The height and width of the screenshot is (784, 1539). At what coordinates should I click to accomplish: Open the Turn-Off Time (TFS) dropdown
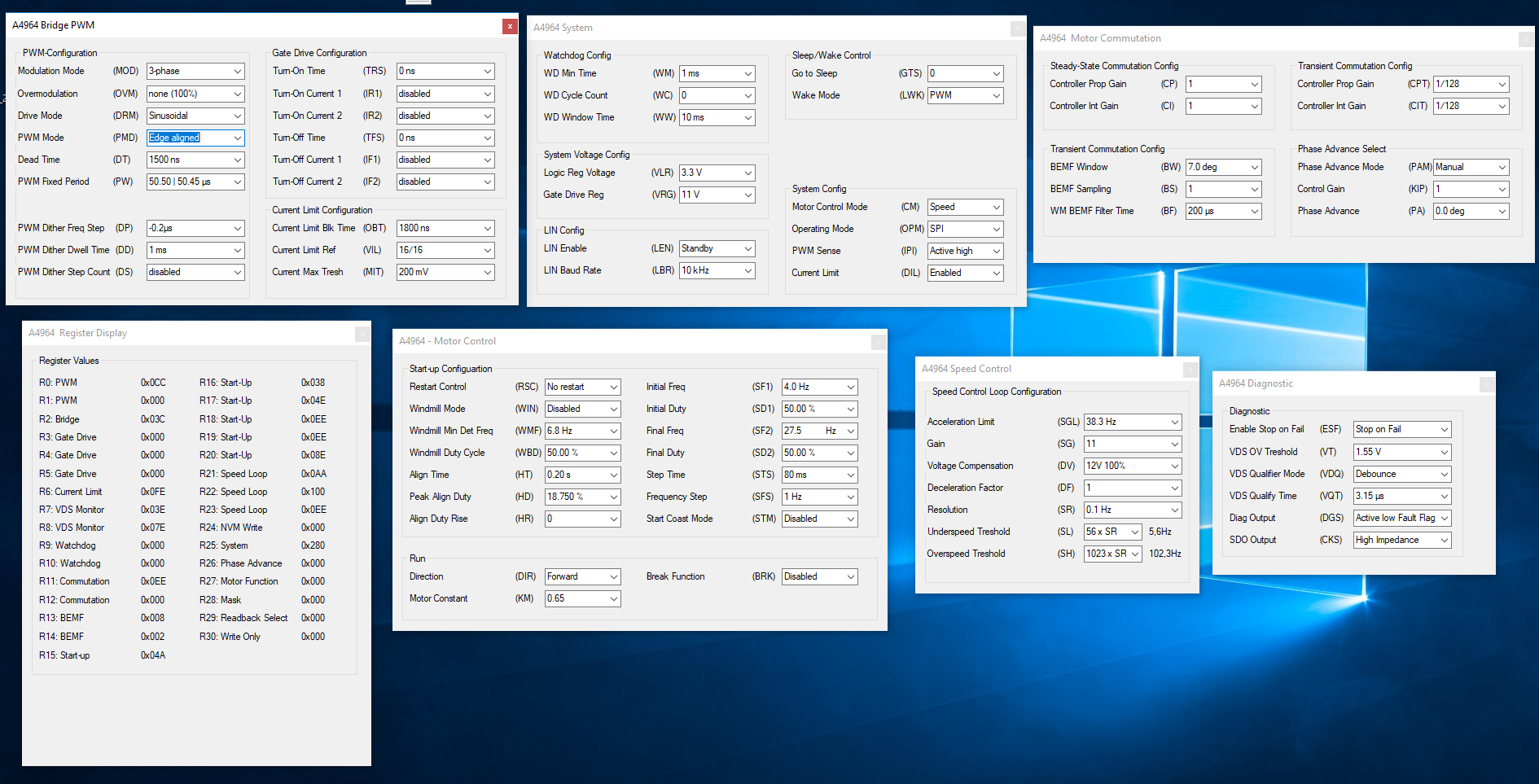coord(445,138)
